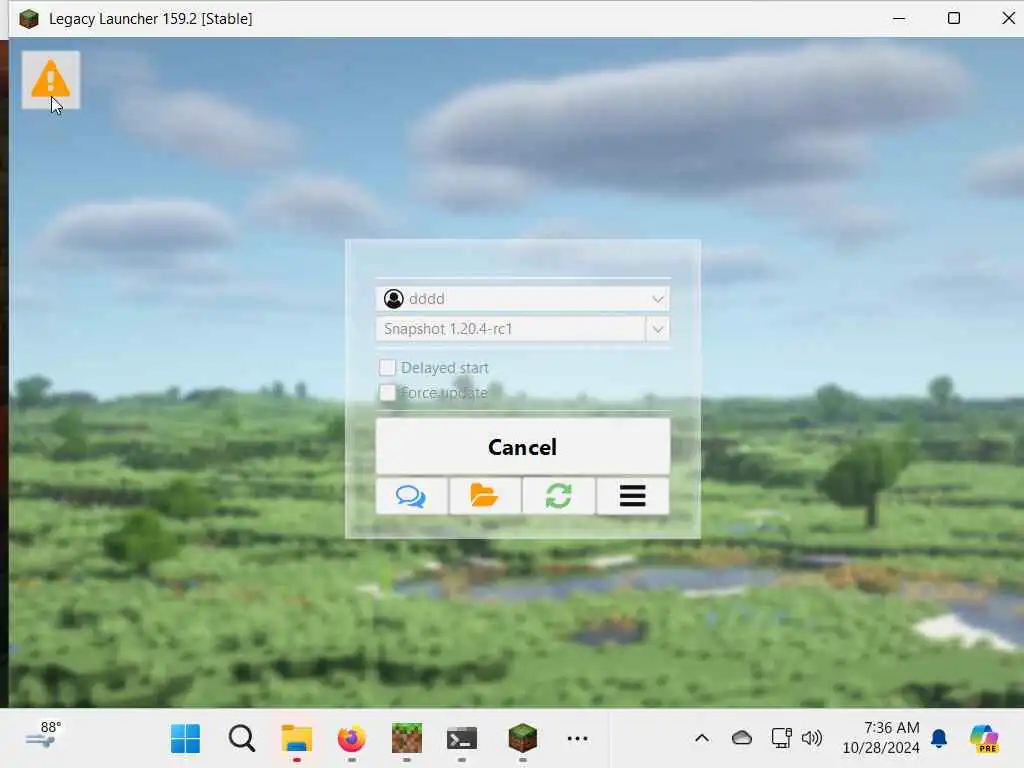This screenshot has height=768, width=1024.
Task: Open Copilot preview icon in taskbar
Action: [984, 739]
